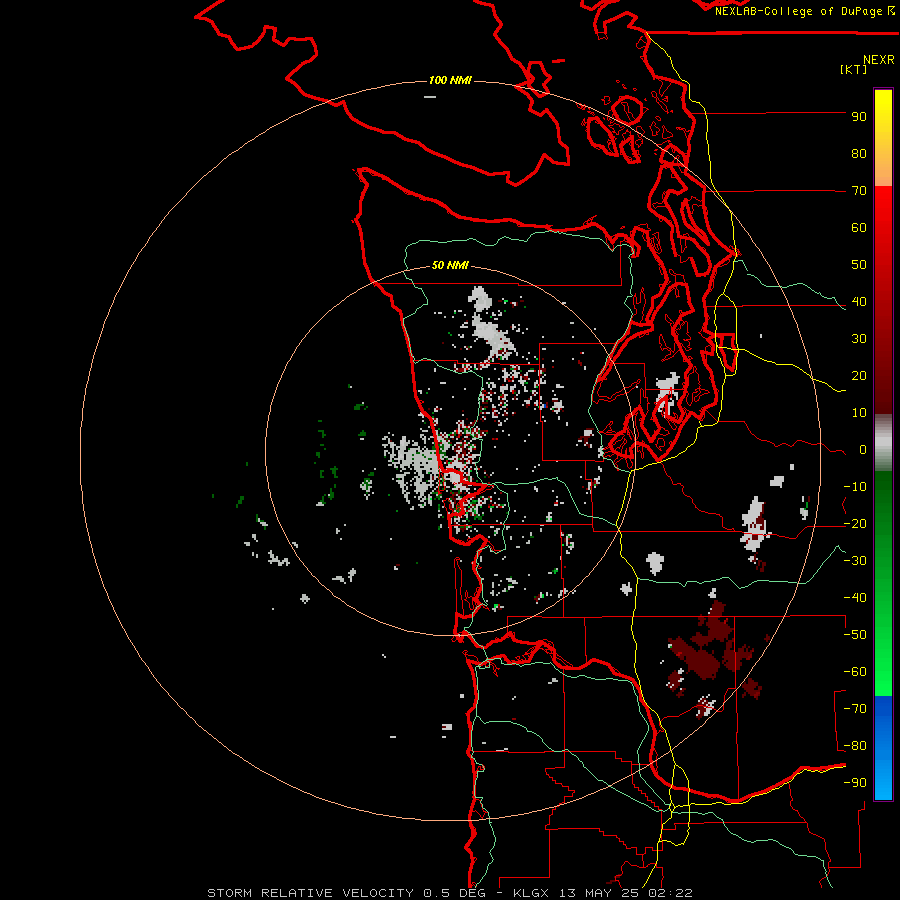
Task: Click the -90 value on velocity scale
Action: point(855,783)
